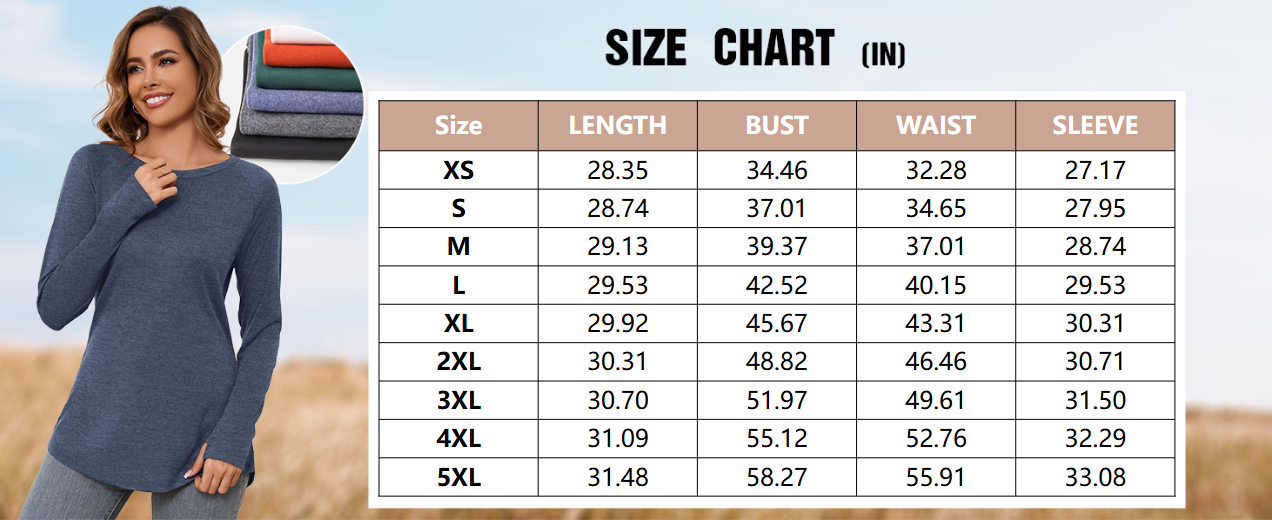Select the LENGTH column header
Screen dimensions: 1272x520
[617, 125]
